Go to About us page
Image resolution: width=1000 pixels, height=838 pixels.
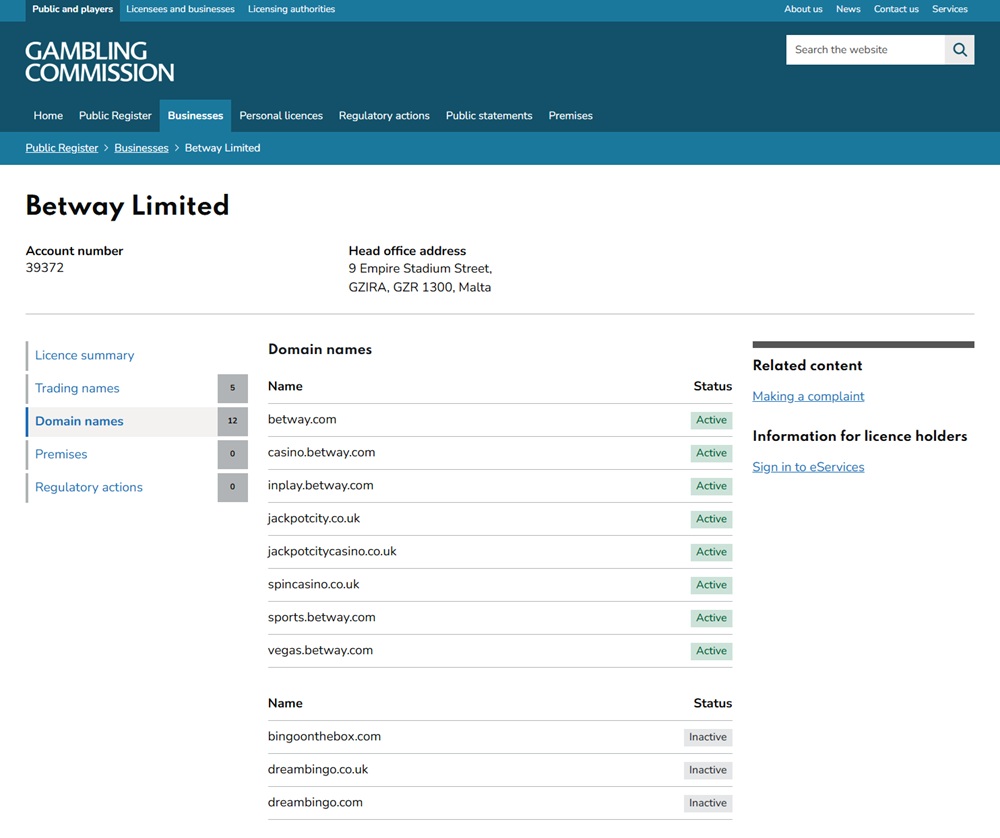(x=803, y=10)
